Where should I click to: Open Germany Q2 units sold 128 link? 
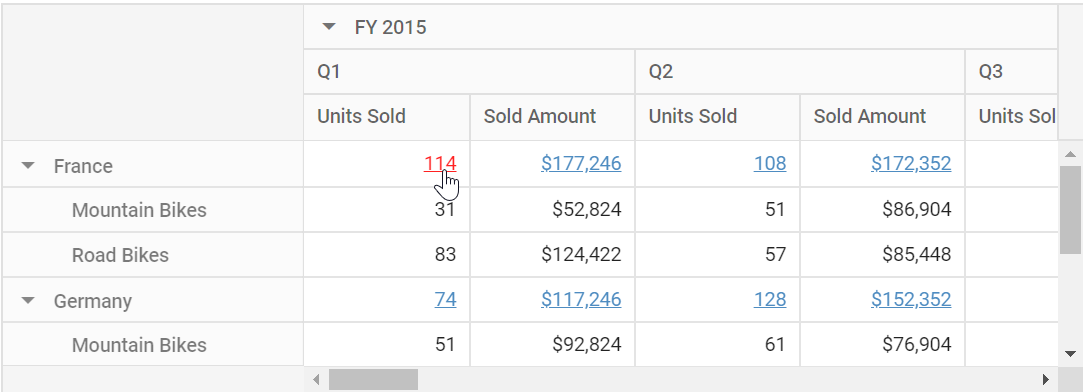click(x=770, y=300)
